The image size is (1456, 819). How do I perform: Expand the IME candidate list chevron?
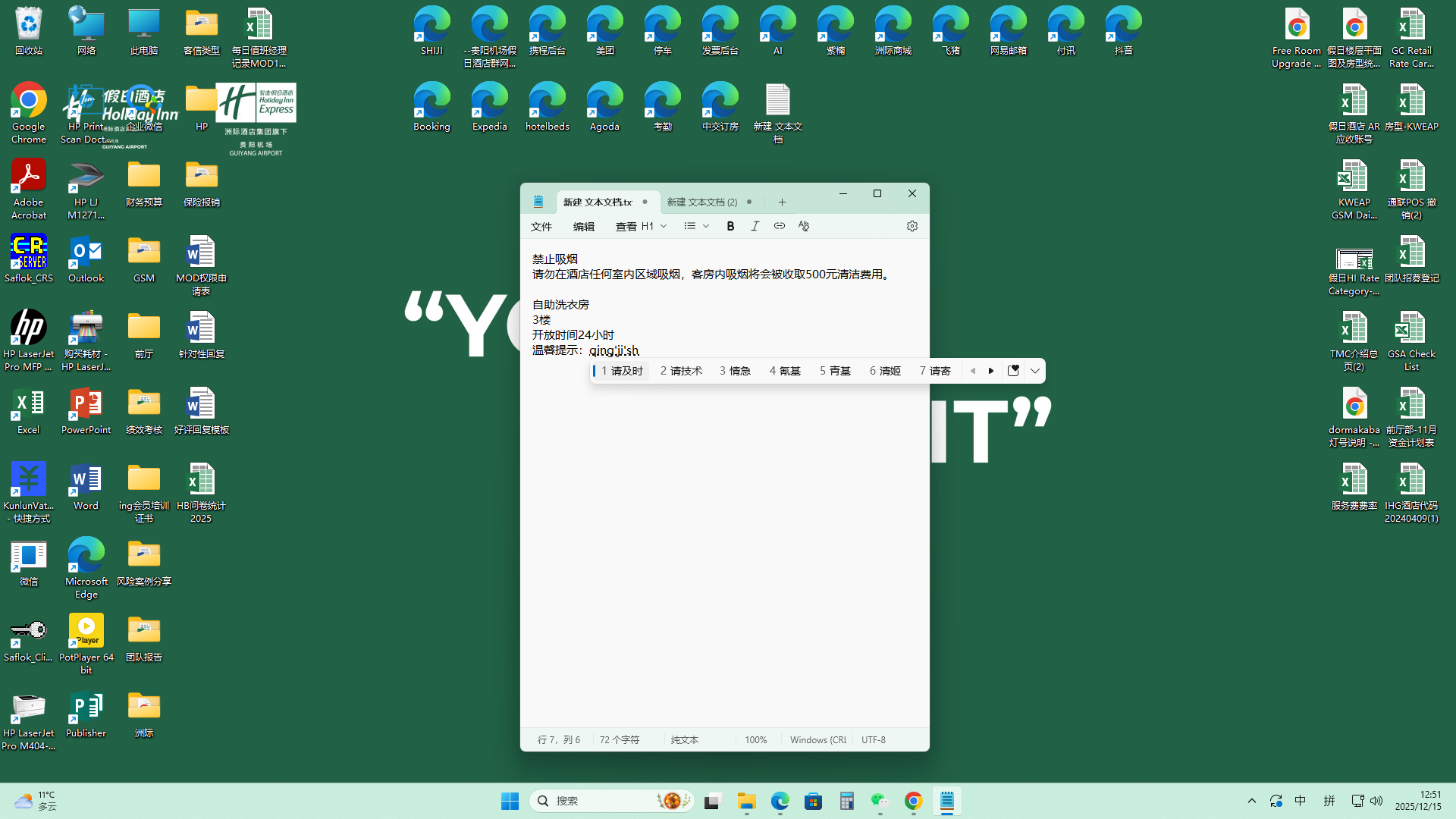tap(1034, 371)
